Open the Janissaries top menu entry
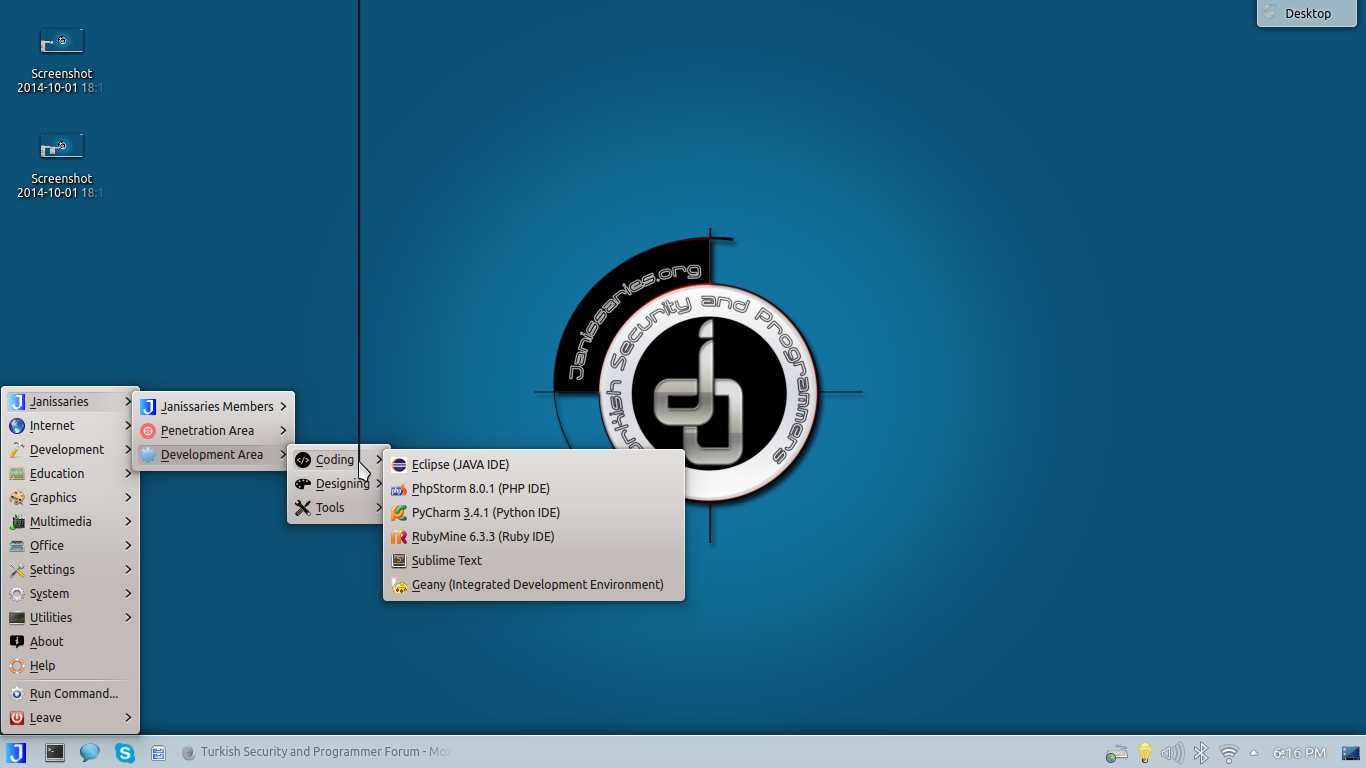 pyautogui.click(x=71, y=402)
